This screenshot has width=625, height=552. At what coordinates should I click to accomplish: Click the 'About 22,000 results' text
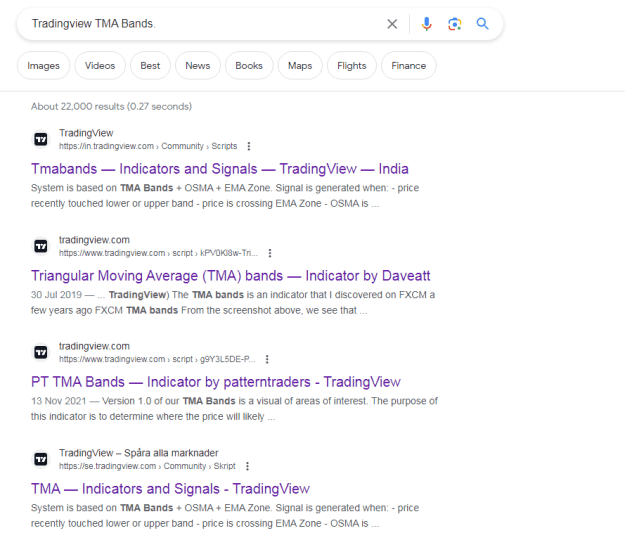click(x=111, y=106)
